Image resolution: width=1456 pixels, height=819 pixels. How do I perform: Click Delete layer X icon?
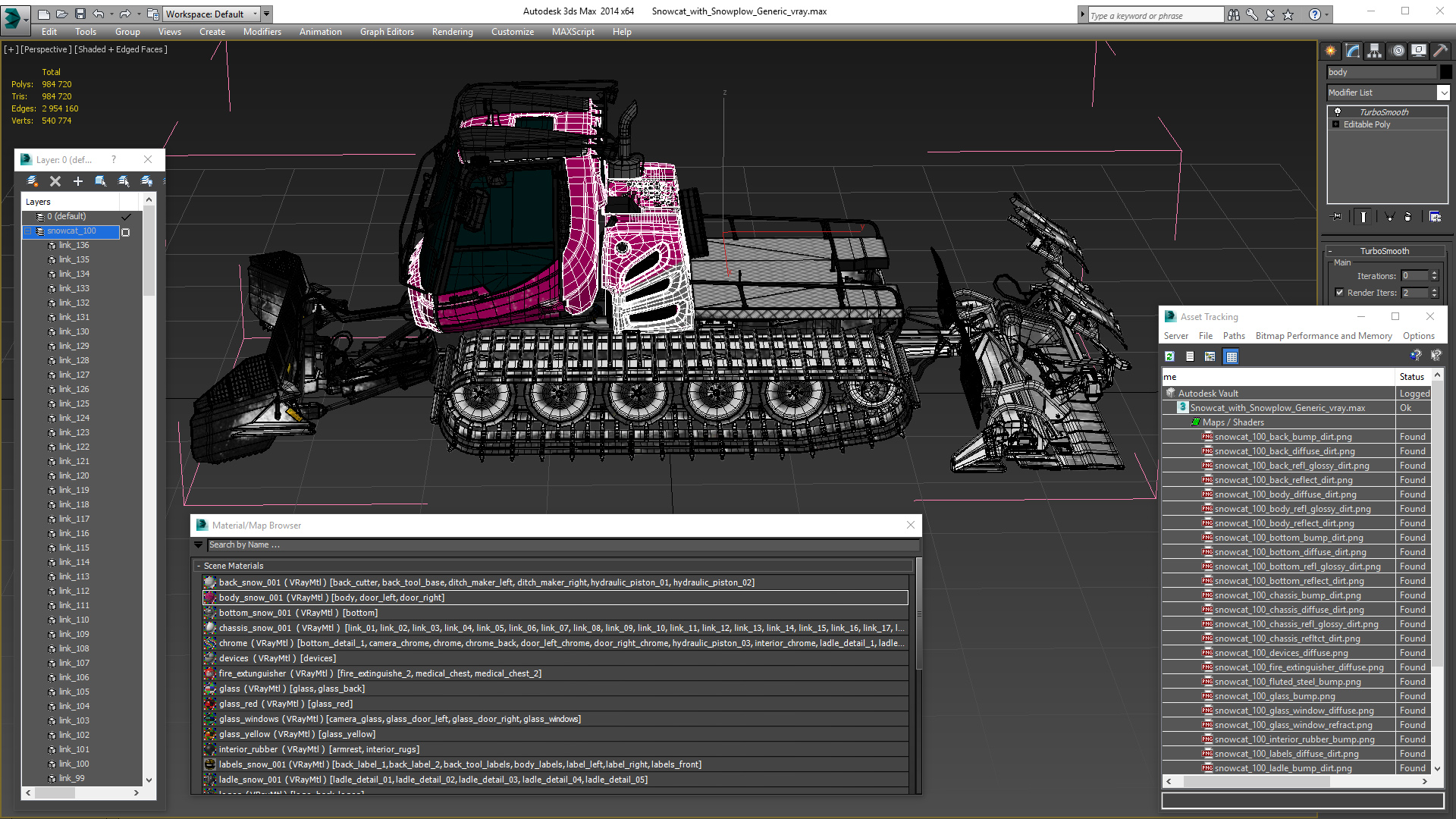tap(55, 181)
